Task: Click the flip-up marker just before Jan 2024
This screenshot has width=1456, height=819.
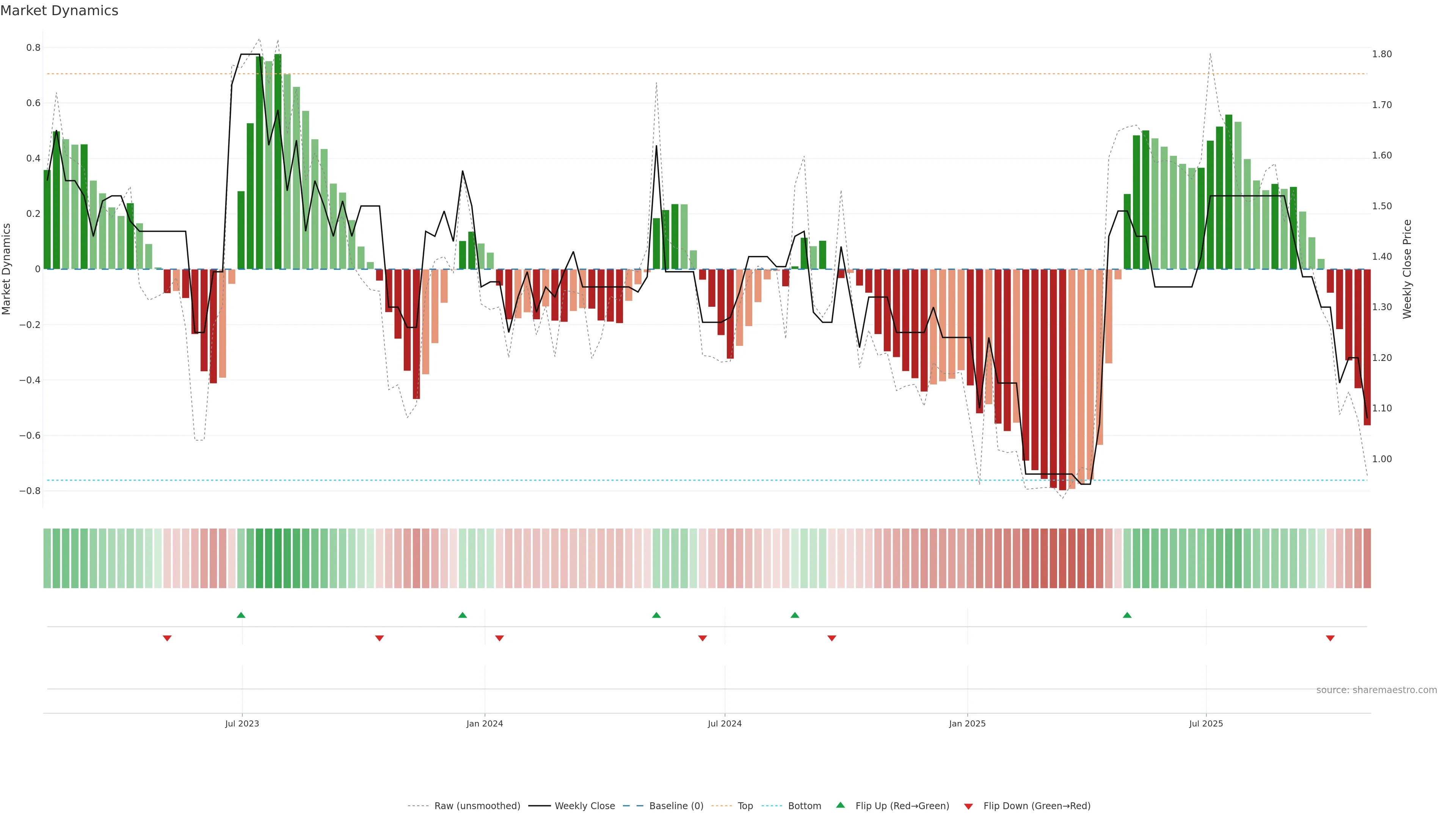Action: click(x=462, y=615)
